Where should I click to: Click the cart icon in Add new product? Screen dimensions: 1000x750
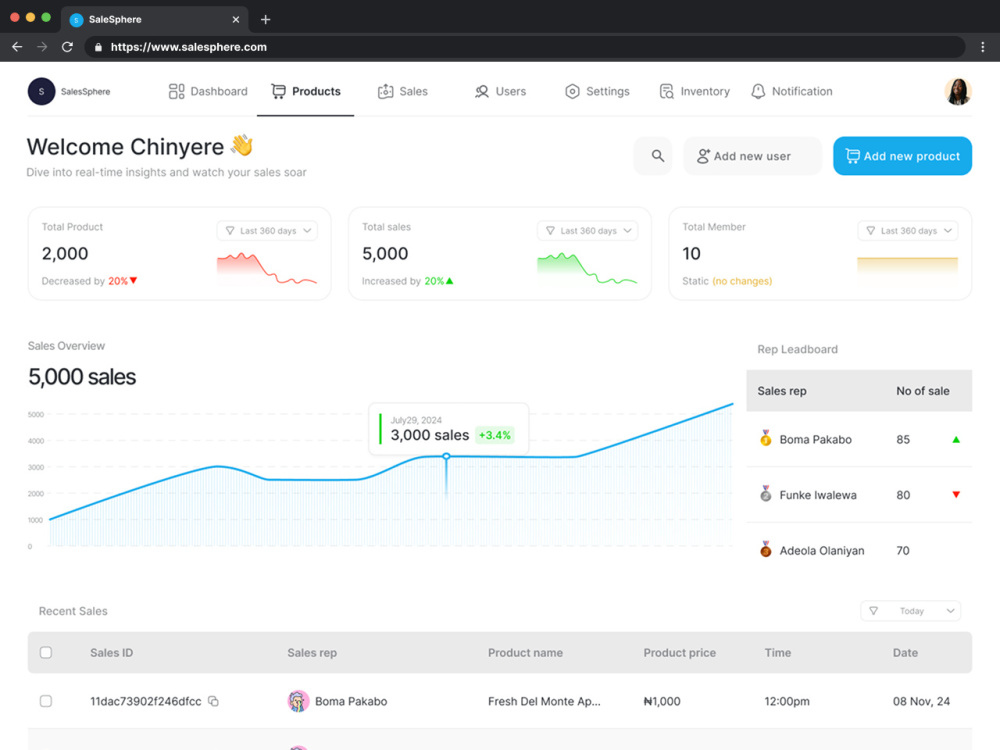click(853, 156)
